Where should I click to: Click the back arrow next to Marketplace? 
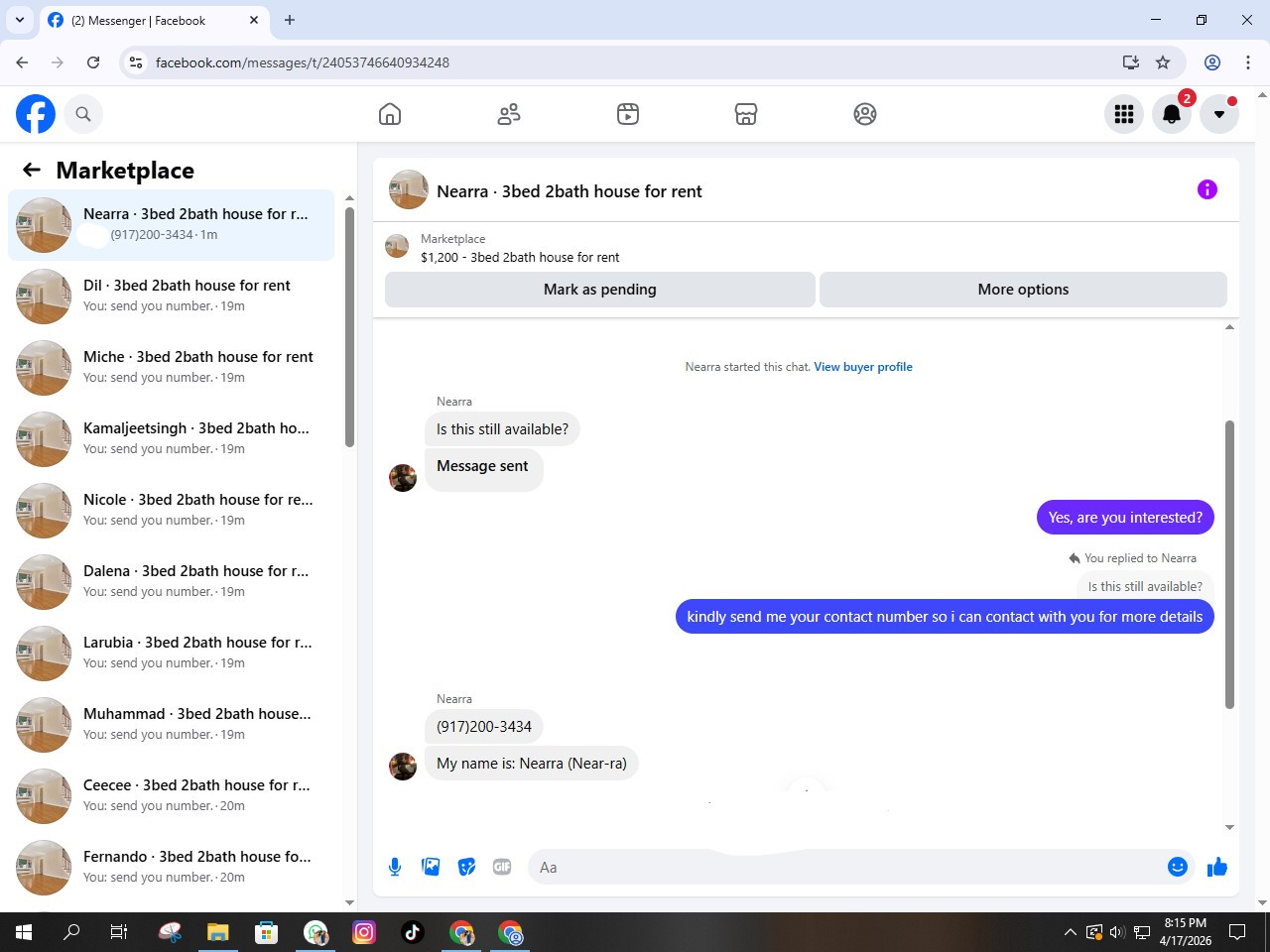[x=32, y=170]
